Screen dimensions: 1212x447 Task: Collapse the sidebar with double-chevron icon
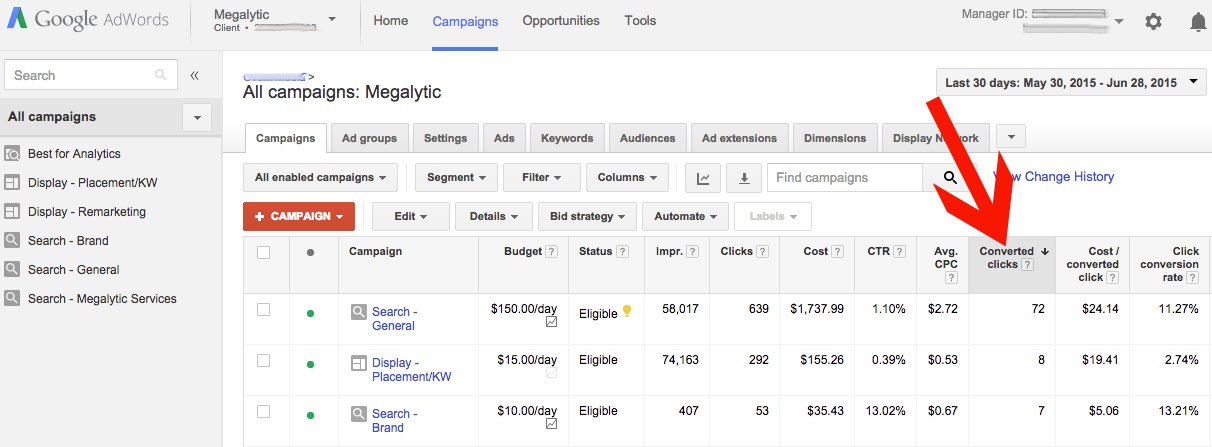194,75
